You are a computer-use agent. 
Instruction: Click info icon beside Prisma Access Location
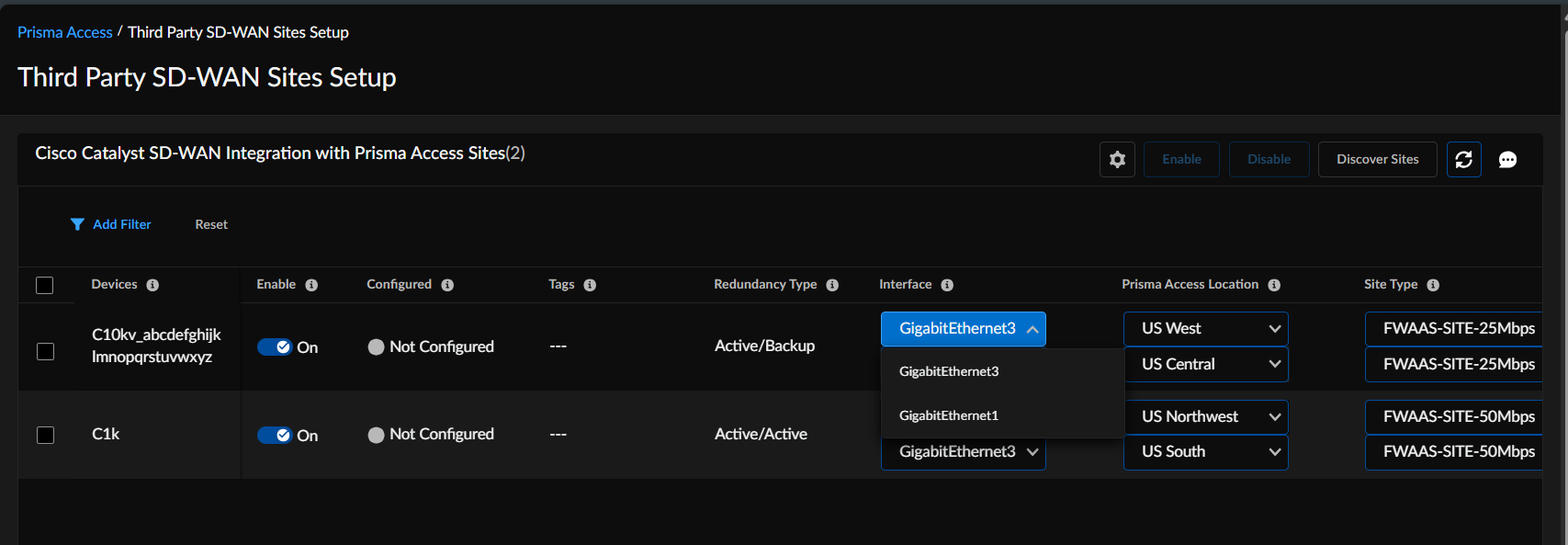click(1274, 285)
